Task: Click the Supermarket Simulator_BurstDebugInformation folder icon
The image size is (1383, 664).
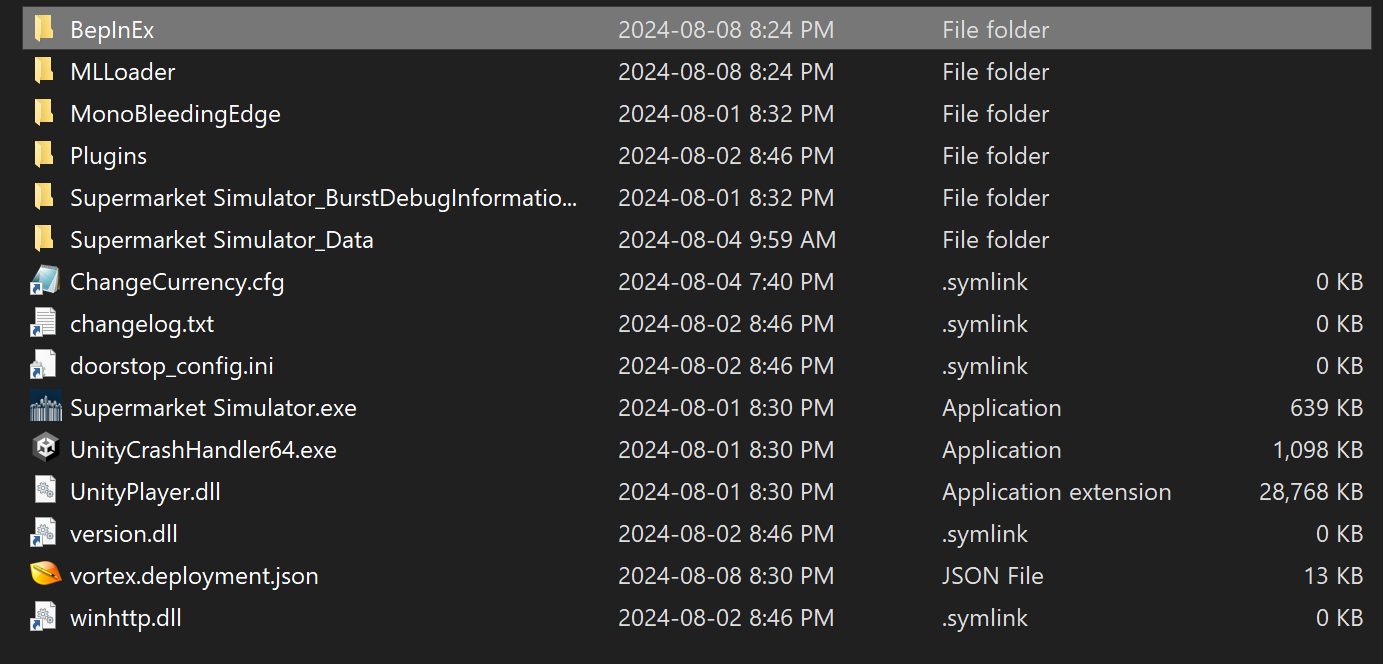Action: pos(44,197)
